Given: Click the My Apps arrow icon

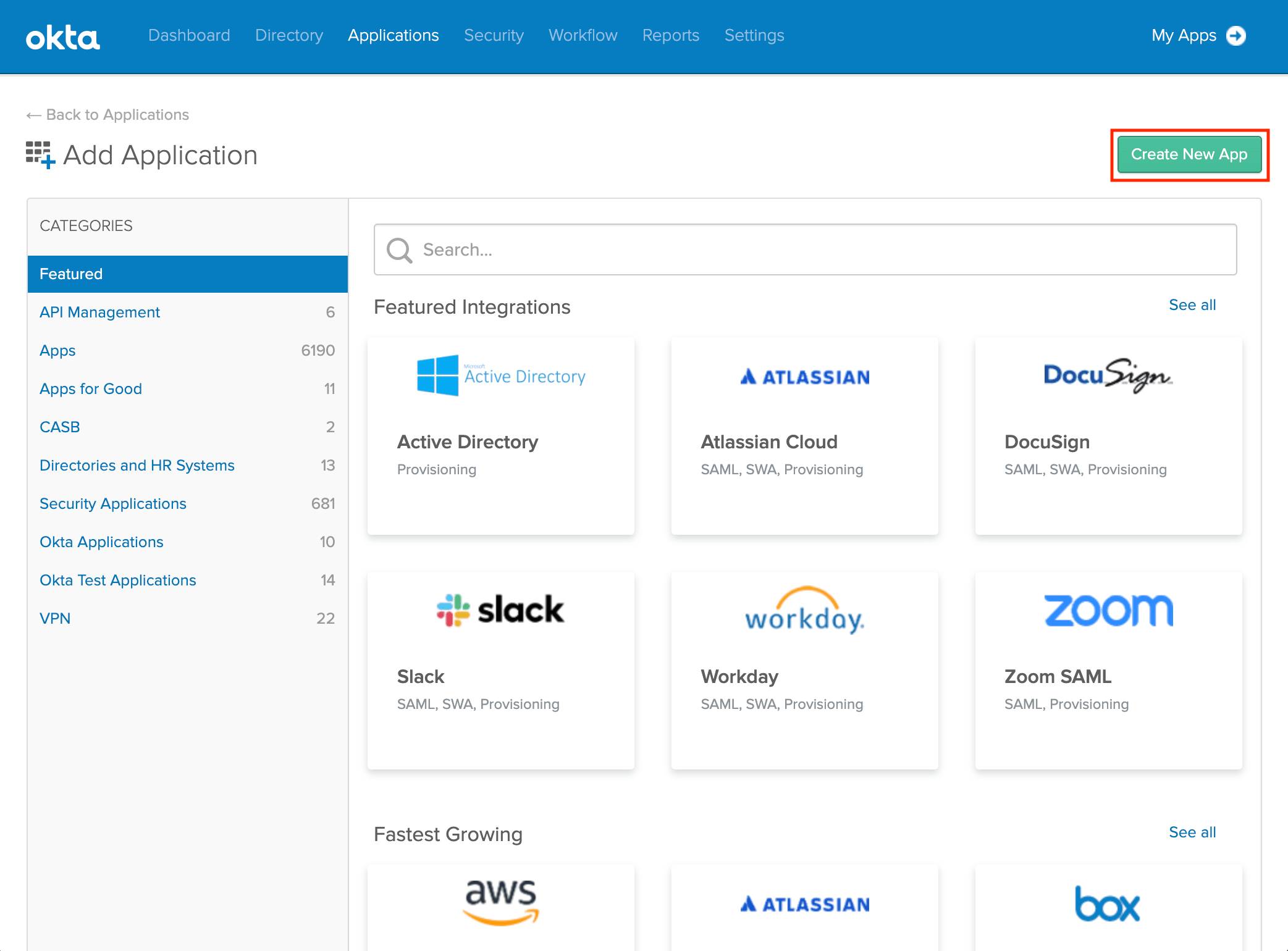Looking at the screenshot, I should click(1236, 36).
